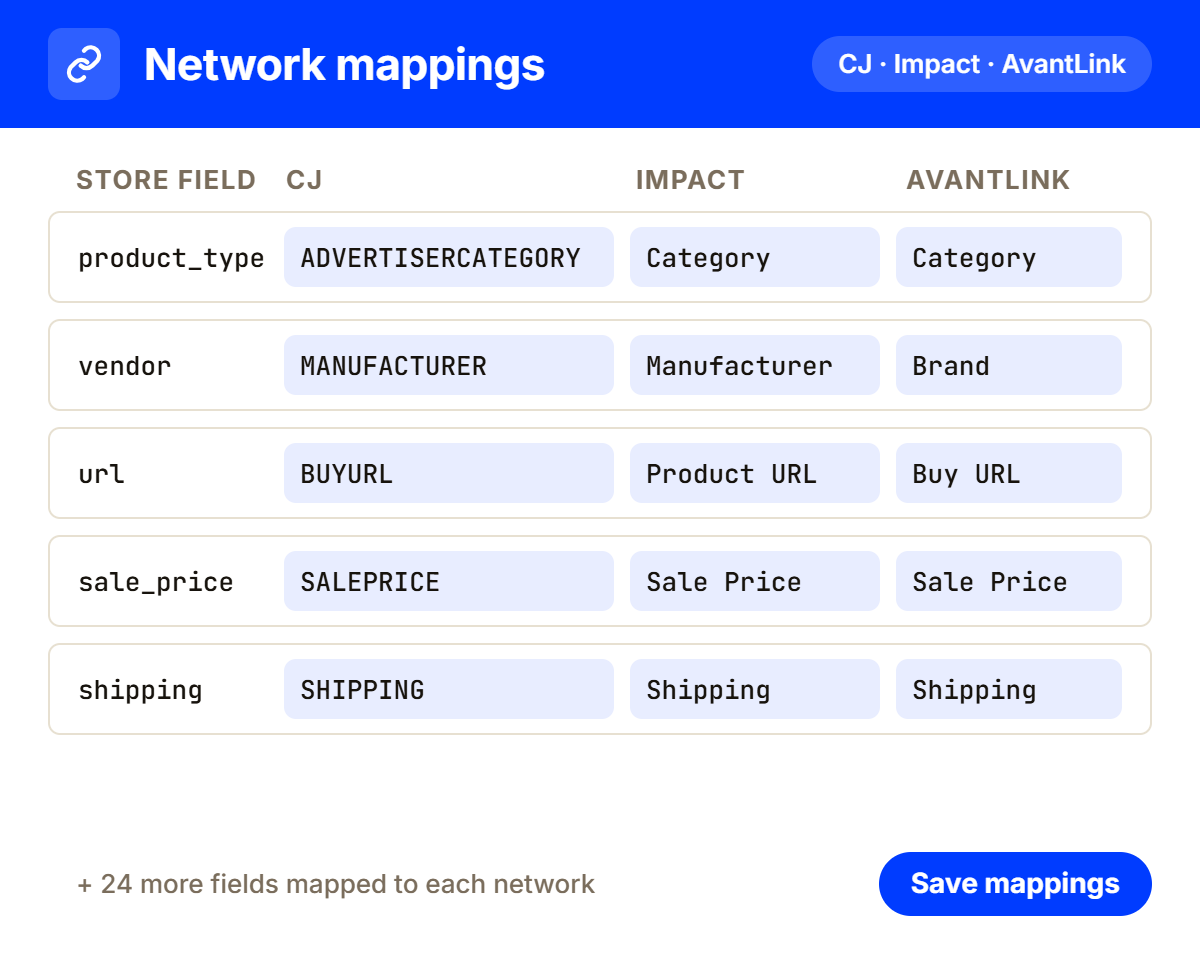
Task: Edit AvantLink Category field for product_type
Action: point(1009,257)
